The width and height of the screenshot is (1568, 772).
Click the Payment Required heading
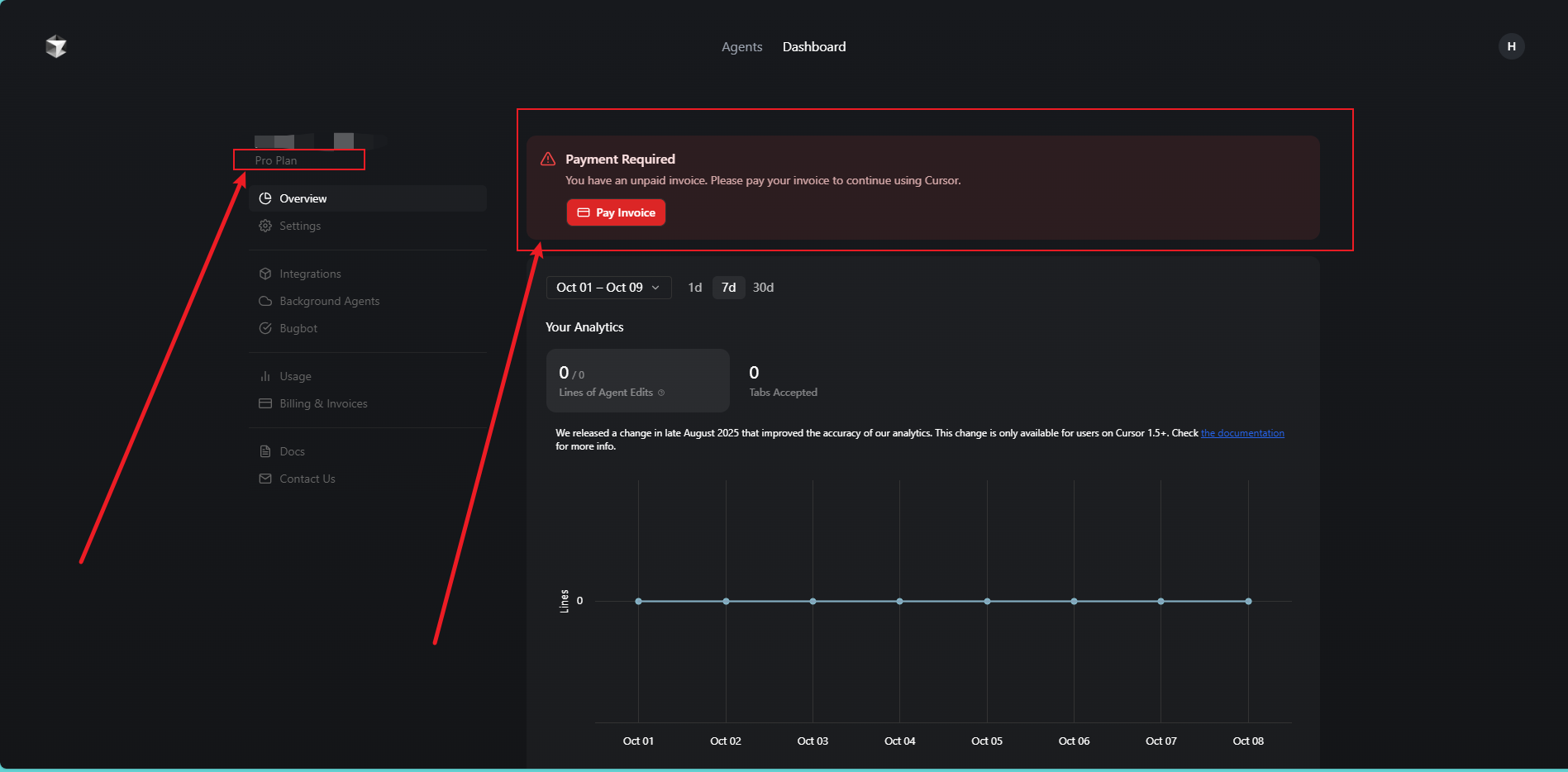click(x=620, y=159)
